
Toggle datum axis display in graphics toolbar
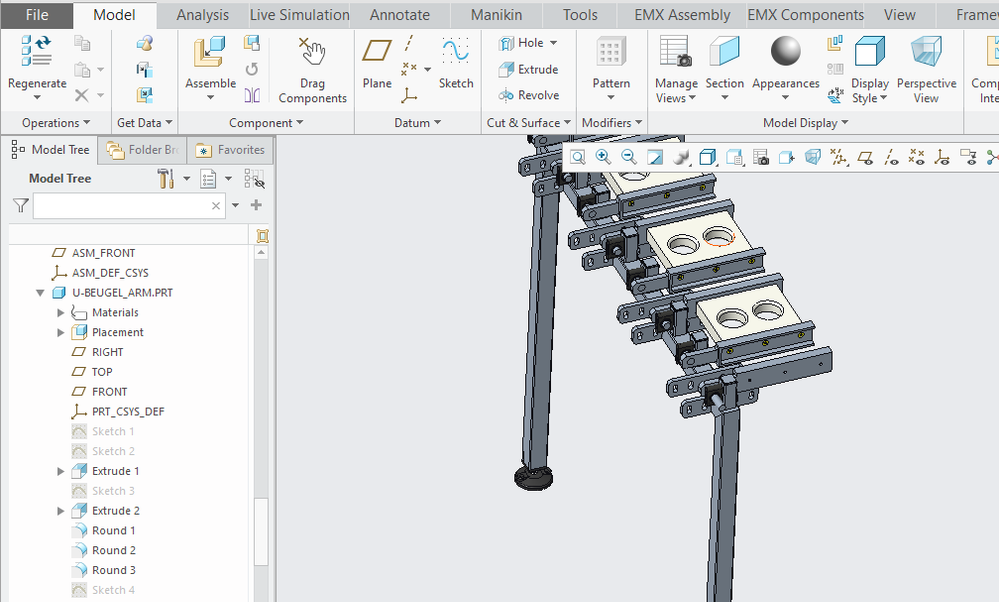pos(890,157)
